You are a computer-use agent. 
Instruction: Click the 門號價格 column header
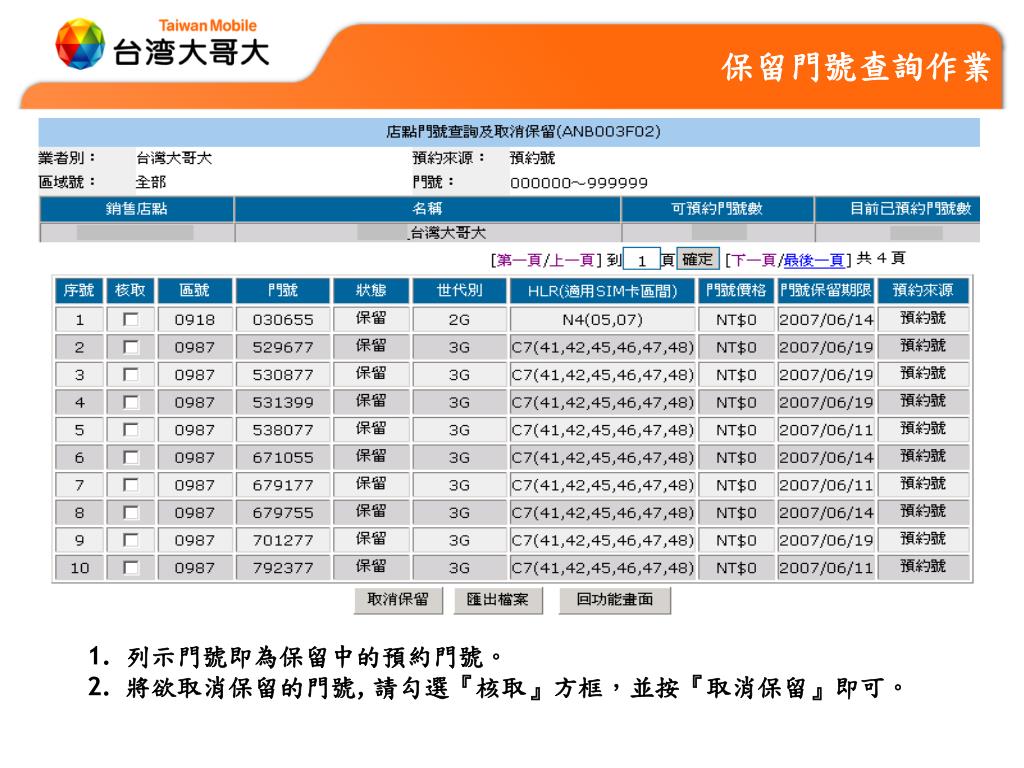736,291
